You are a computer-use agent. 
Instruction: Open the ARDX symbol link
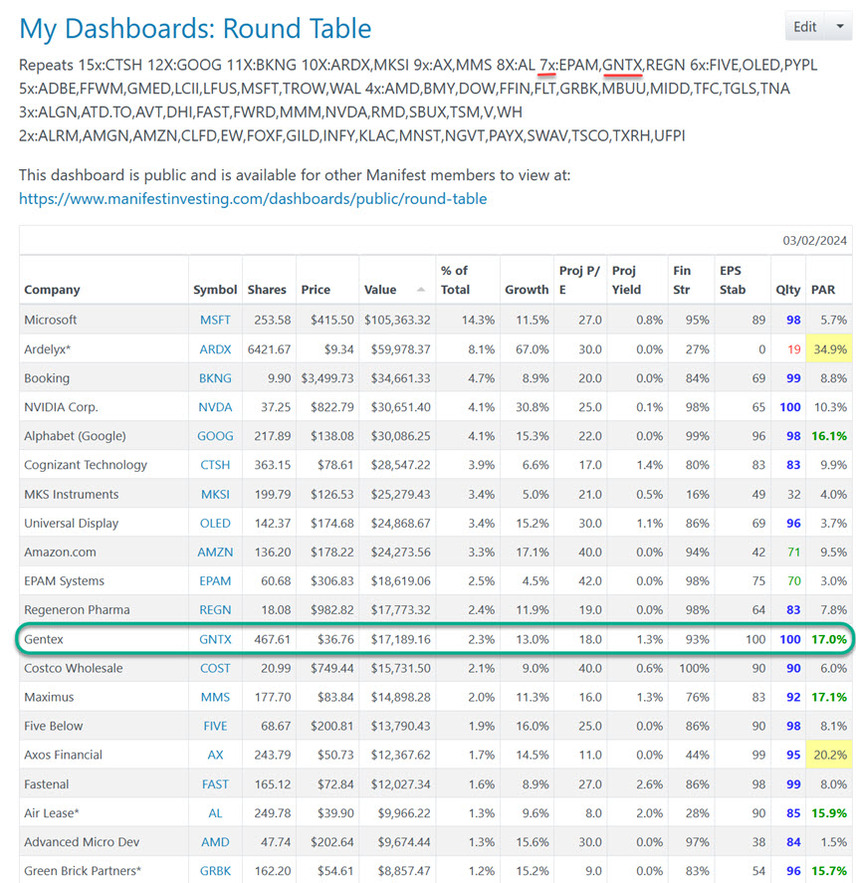(215, 349)
